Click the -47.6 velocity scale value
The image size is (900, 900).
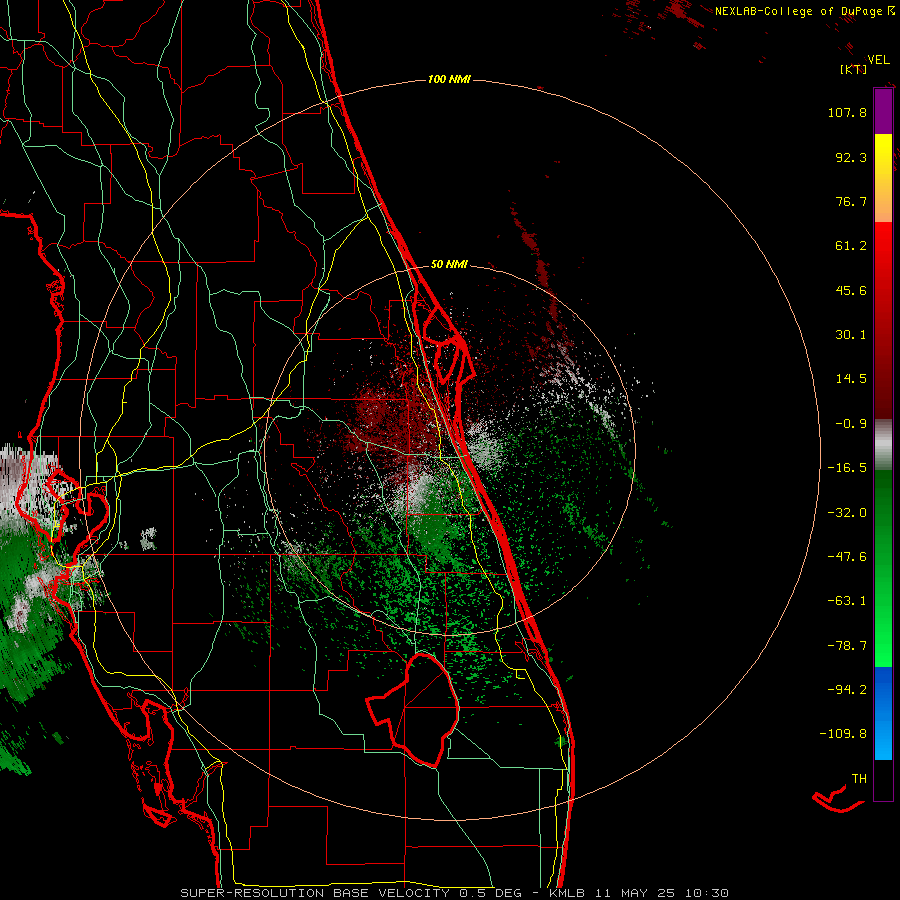[847, 557]
